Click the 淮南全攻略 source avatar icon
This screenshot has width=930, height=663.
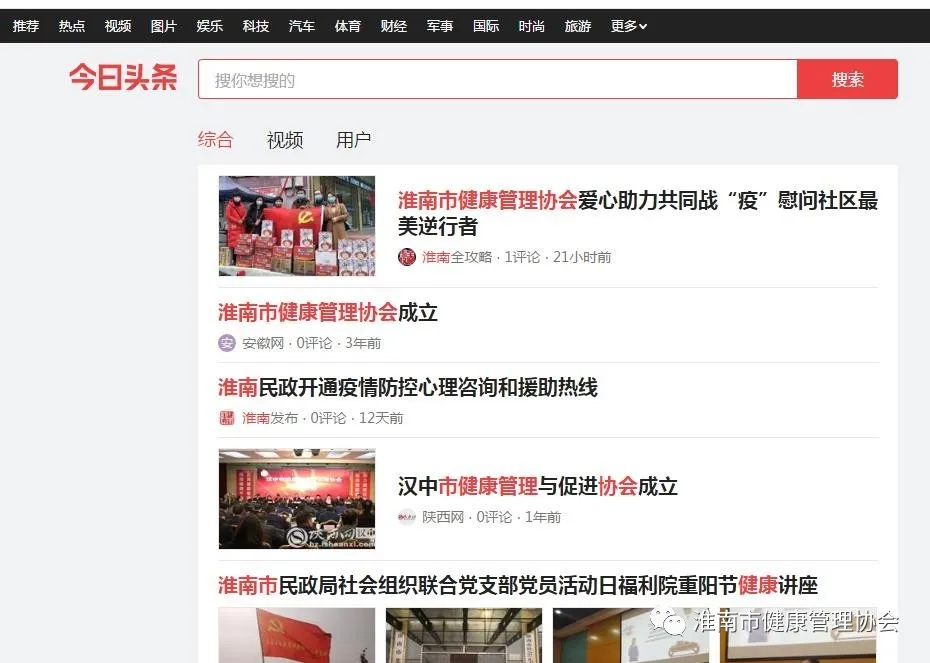point(407,257)
